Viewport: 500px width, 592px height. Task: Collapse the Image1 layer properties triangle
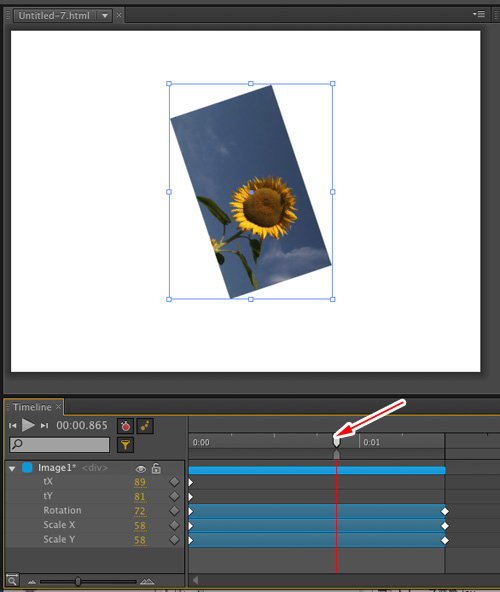tap(12, 469)
